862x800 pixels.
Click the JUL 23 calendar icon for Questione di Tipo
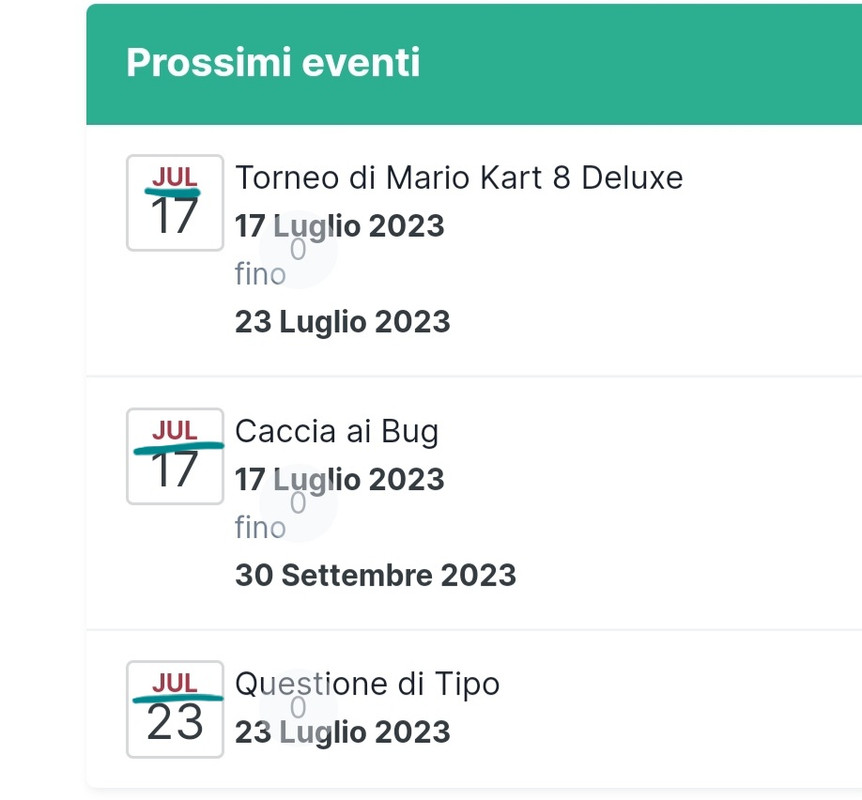click(x=175, y=709)
